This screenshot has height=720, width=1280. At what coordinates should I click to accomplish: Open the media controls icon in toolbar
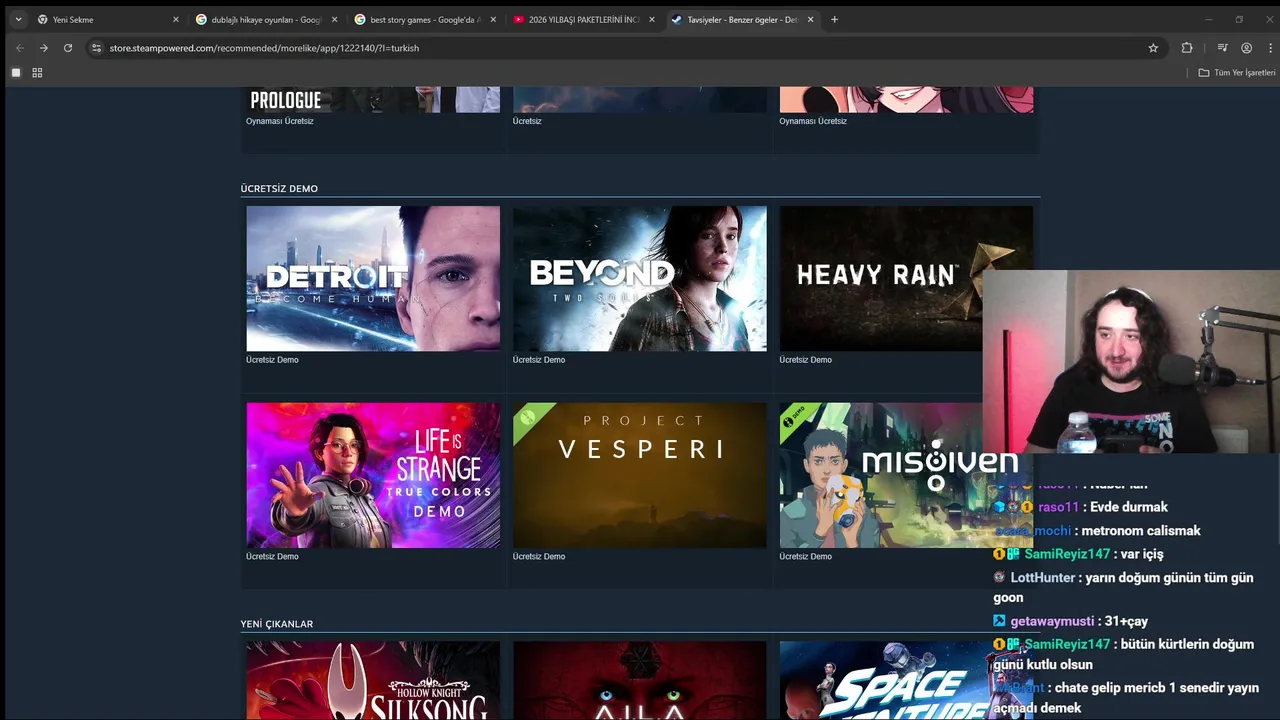(x=1222, y=48)
